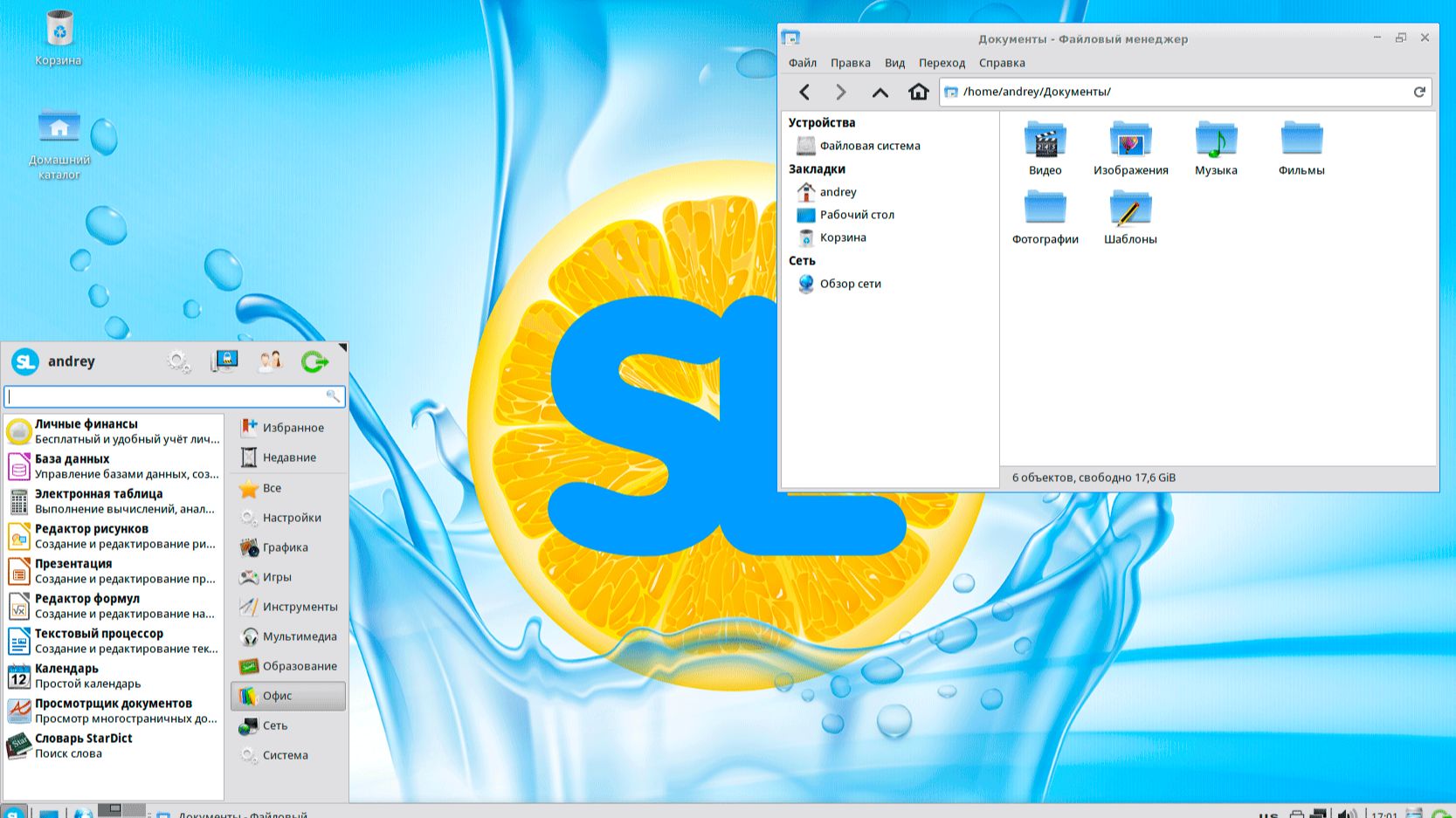Select the Видео folder
Viewport: 1456px width, 818px height.
click(x=1045, y=149)
